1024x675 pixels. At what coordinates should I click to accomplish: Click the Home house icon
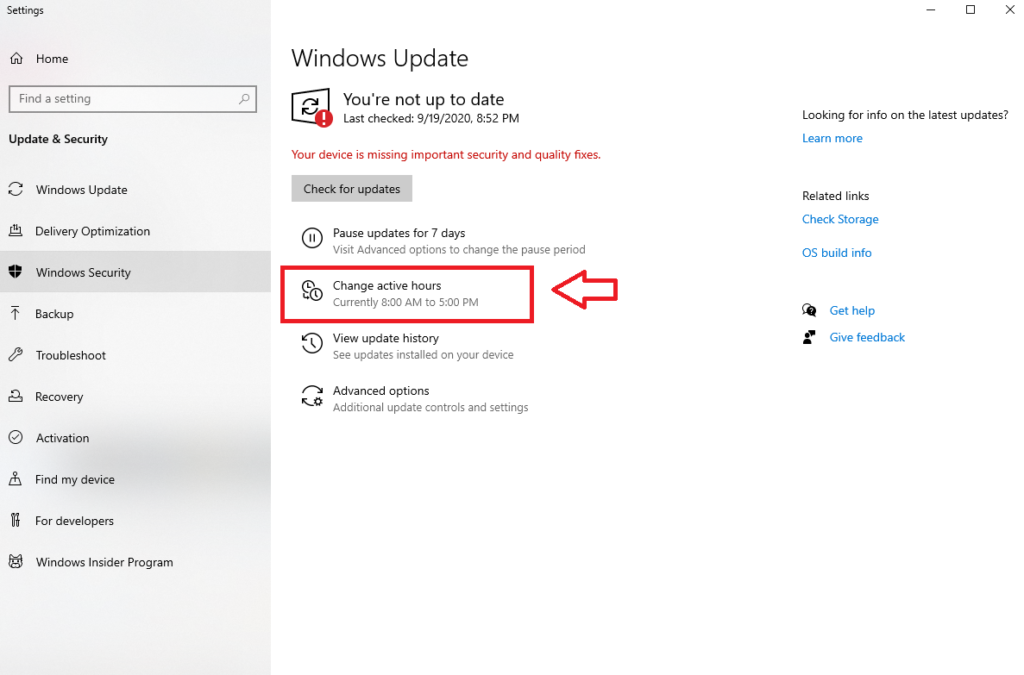(16, 59)
